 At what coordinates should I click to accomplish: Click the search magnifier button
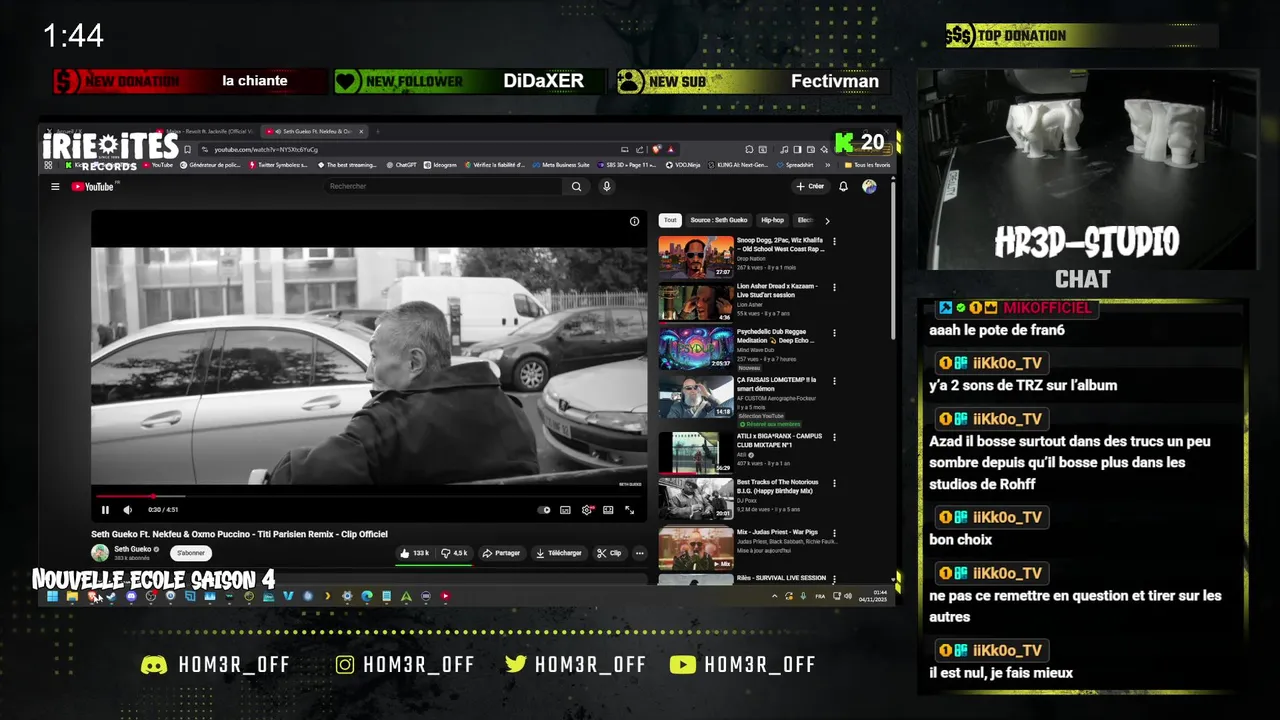tap(576, 186)
